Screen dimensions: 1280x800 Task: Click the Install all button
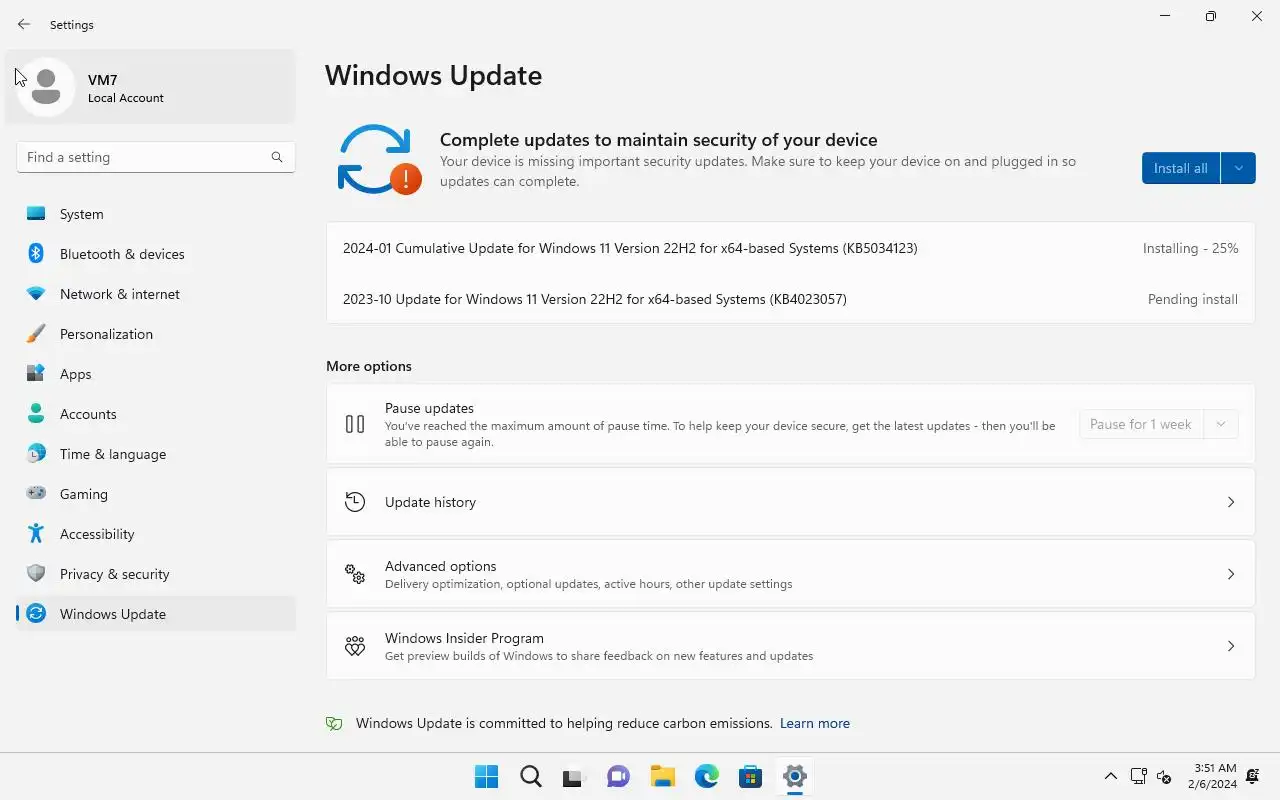click(1181, 168)
